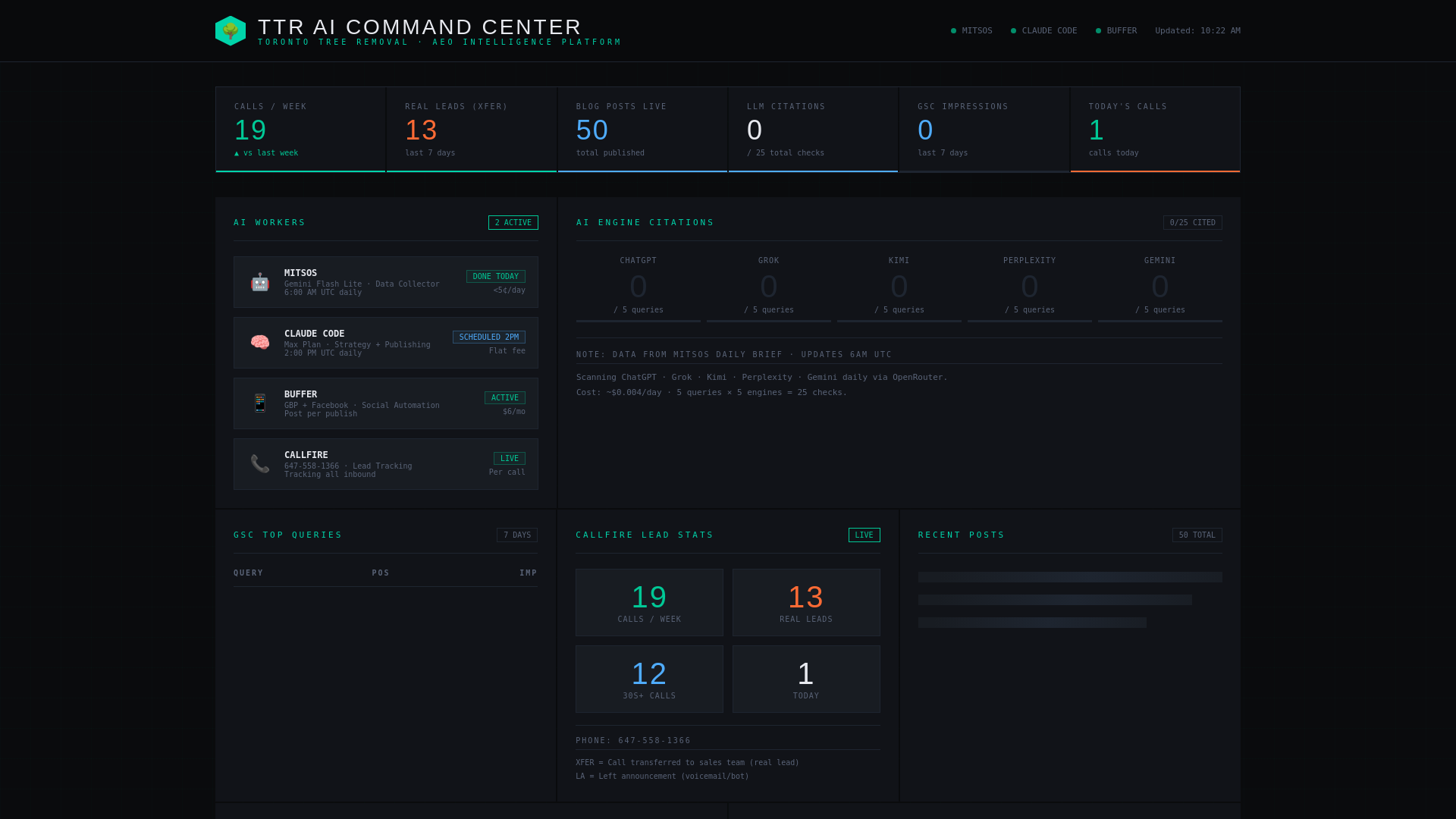This screenshot has width=1456, height=819.
Task: Select the Gemini citations column
Action: [1160, 289]
